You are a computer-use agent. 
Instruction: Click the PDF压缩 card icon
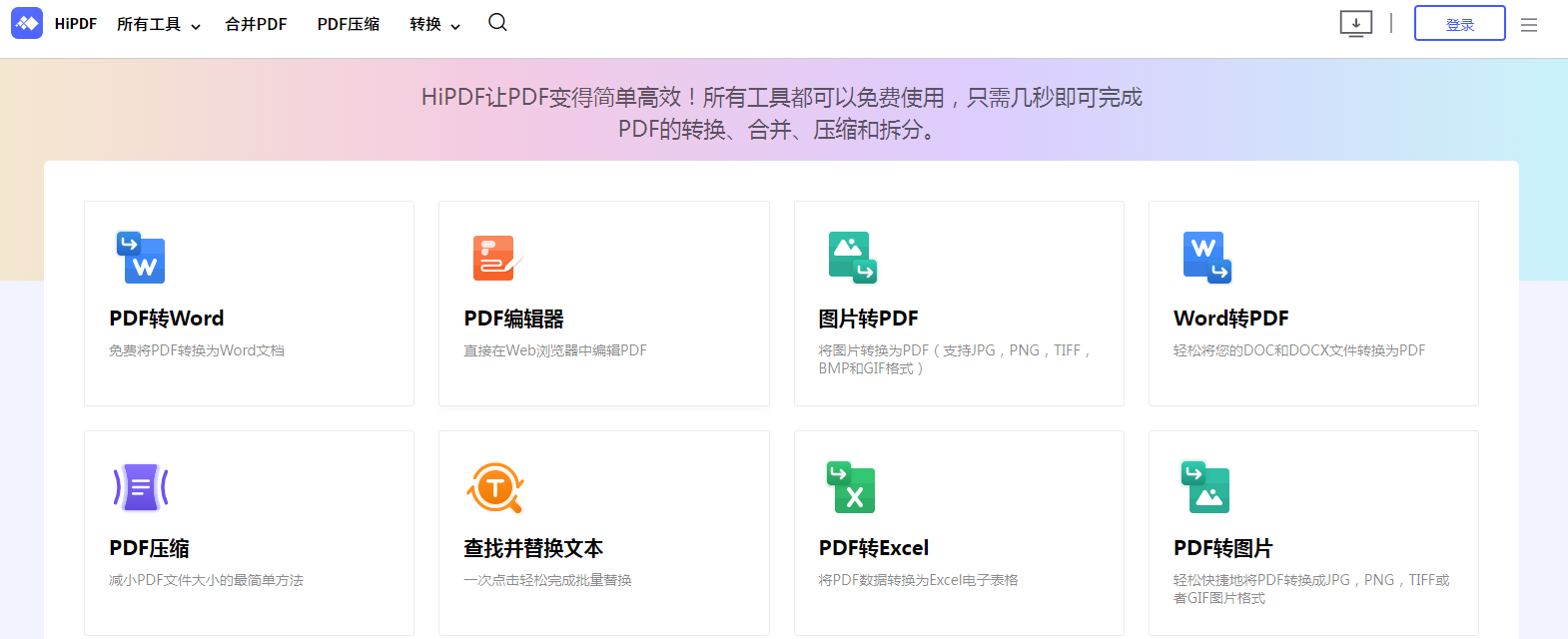[x=141, y=487]
